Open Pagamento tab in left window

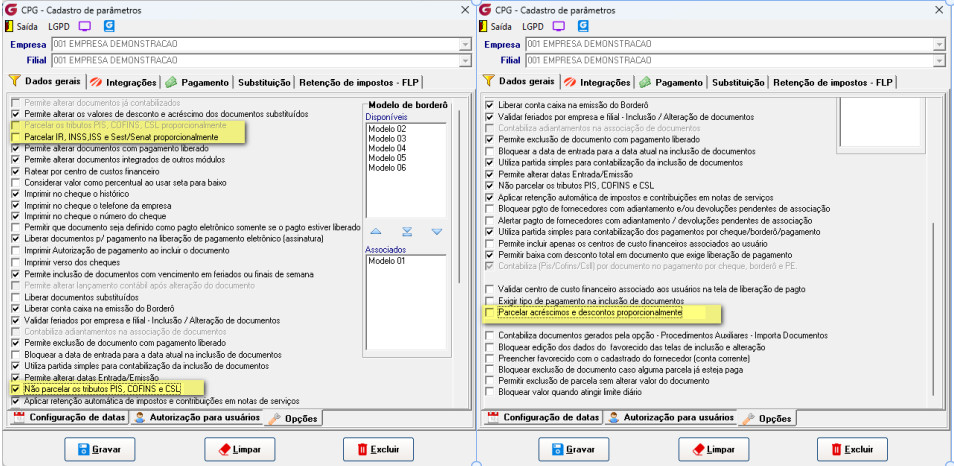(x=198, y=82)
